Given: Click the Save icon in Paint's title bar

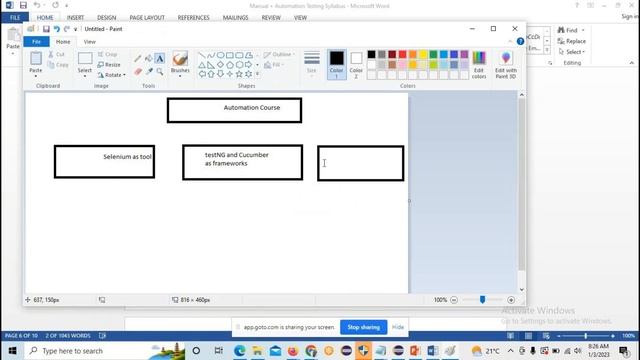Looking at the screenshot, I should tap(46, 29).
